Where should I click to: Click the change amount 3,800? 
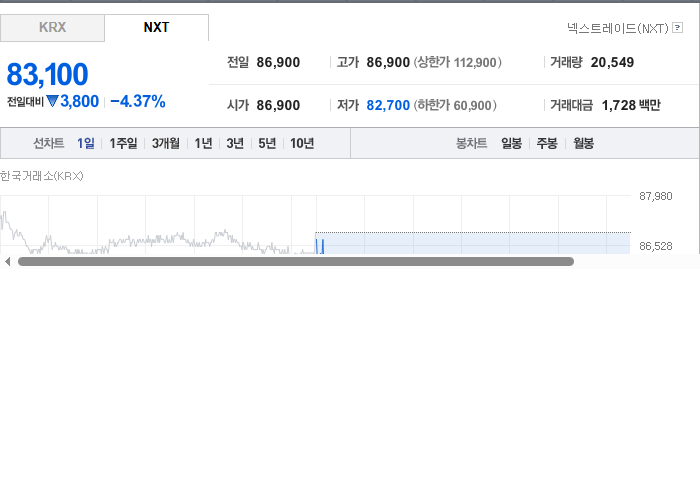click(79, 101)
